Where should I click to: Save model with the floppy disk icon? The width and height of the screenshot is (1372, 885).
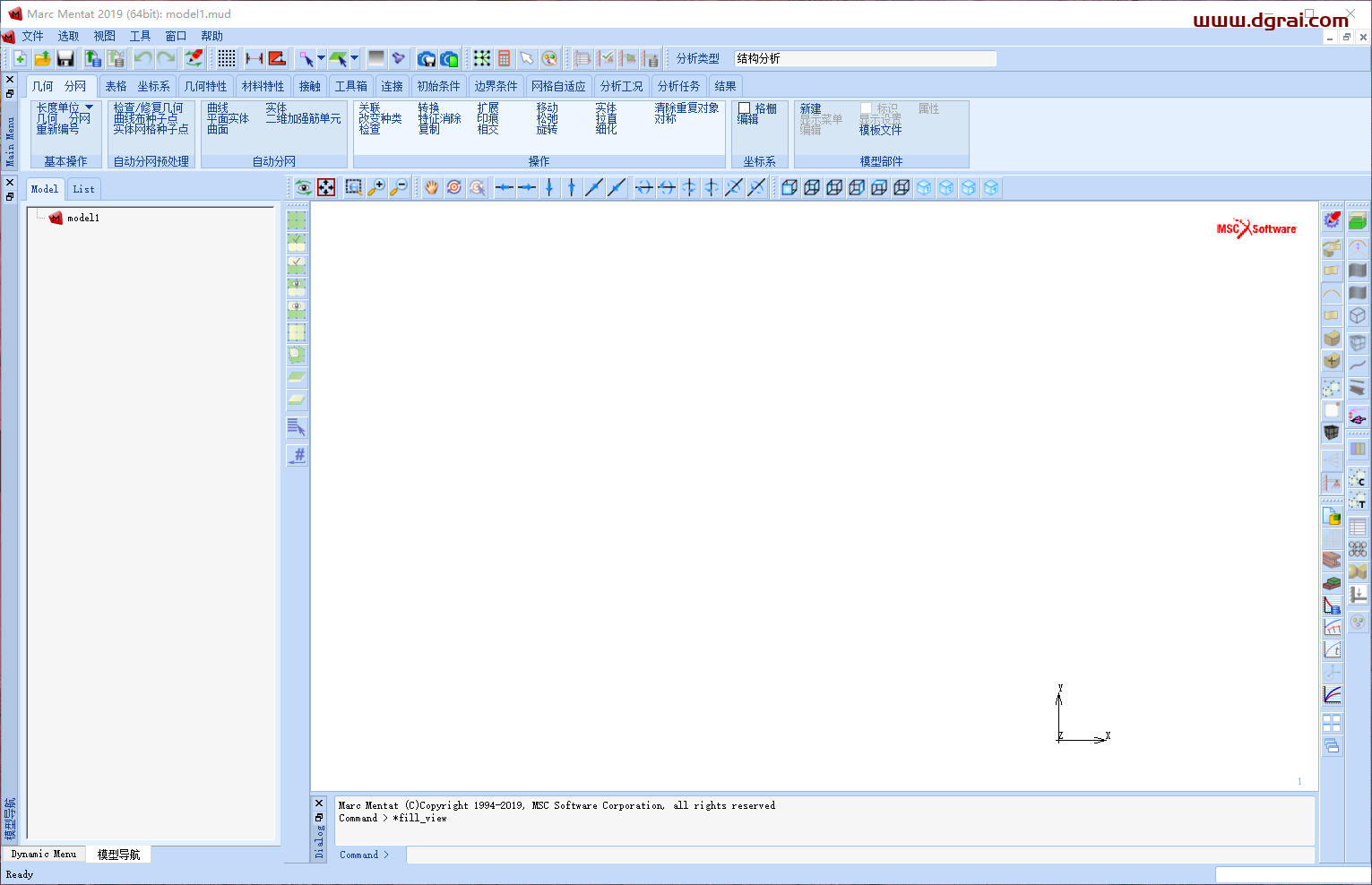click(65, 58)
